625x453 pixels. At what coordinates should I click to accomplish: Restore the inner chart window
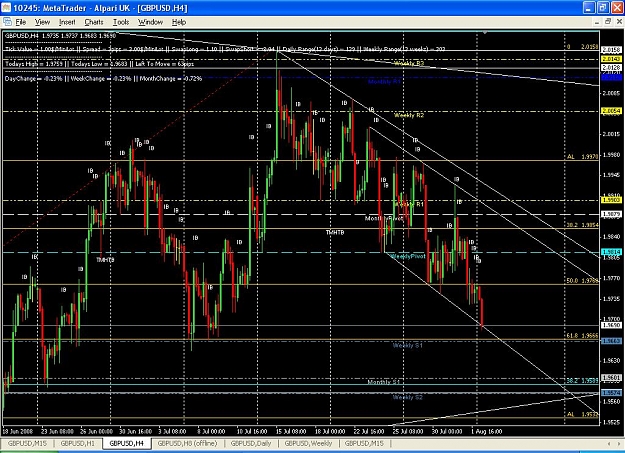(607, 22)
